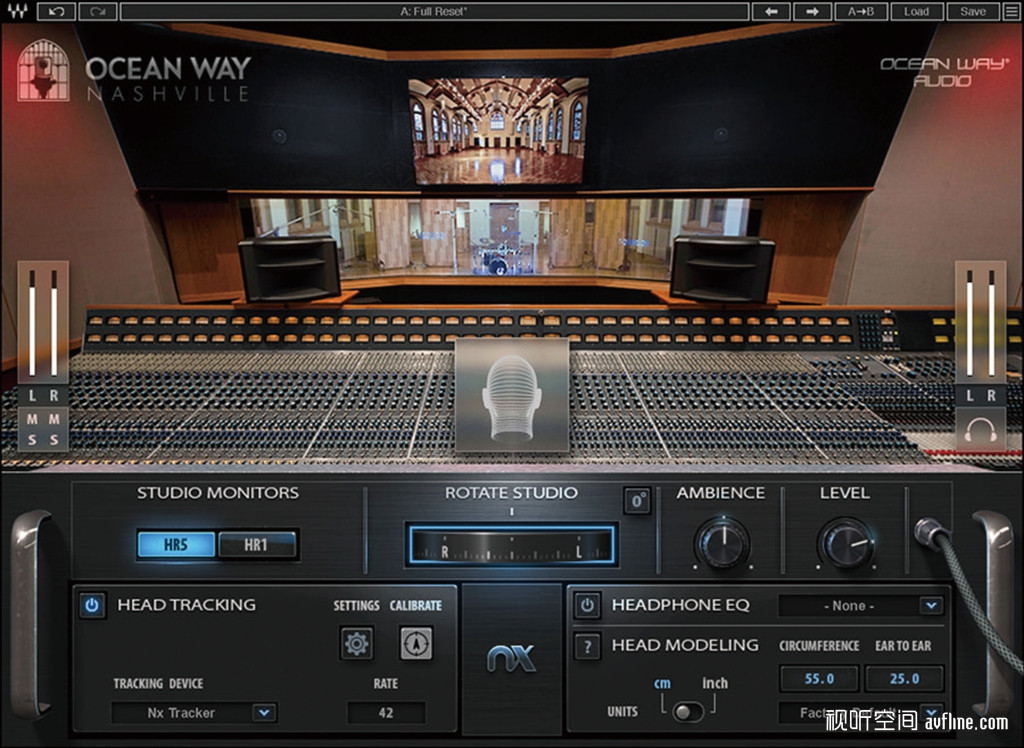Click the studio hall monitor screen
This screenshot has height=748, width=1024.
[x=498, y=131]
